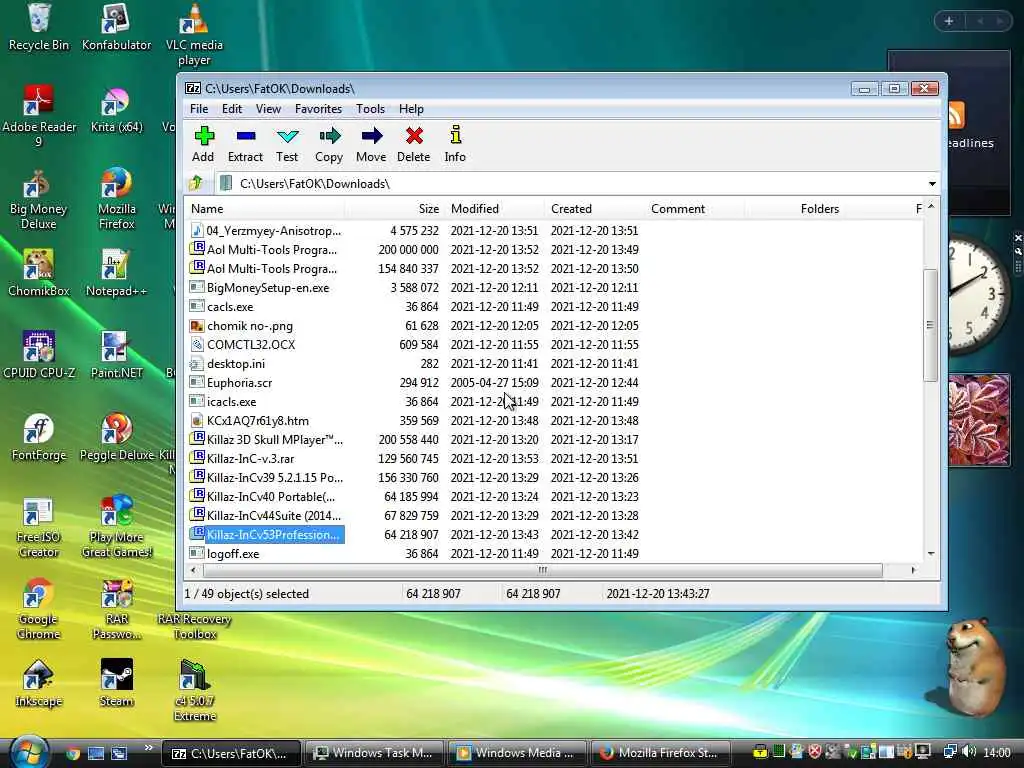Open FontForge desktop shortcut
Screen dimensions: 1024x768
39,438
